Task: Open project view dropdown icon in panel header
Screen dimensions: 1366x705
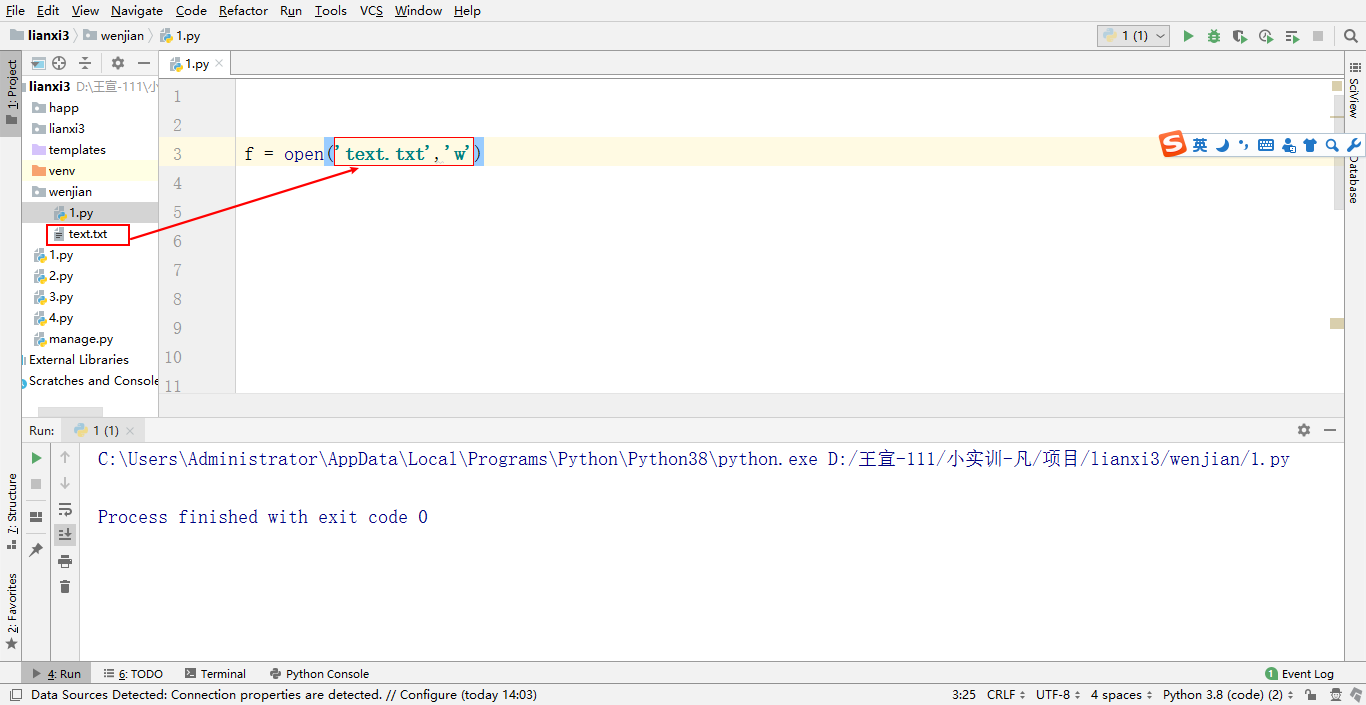Action: tap(38, 63)
